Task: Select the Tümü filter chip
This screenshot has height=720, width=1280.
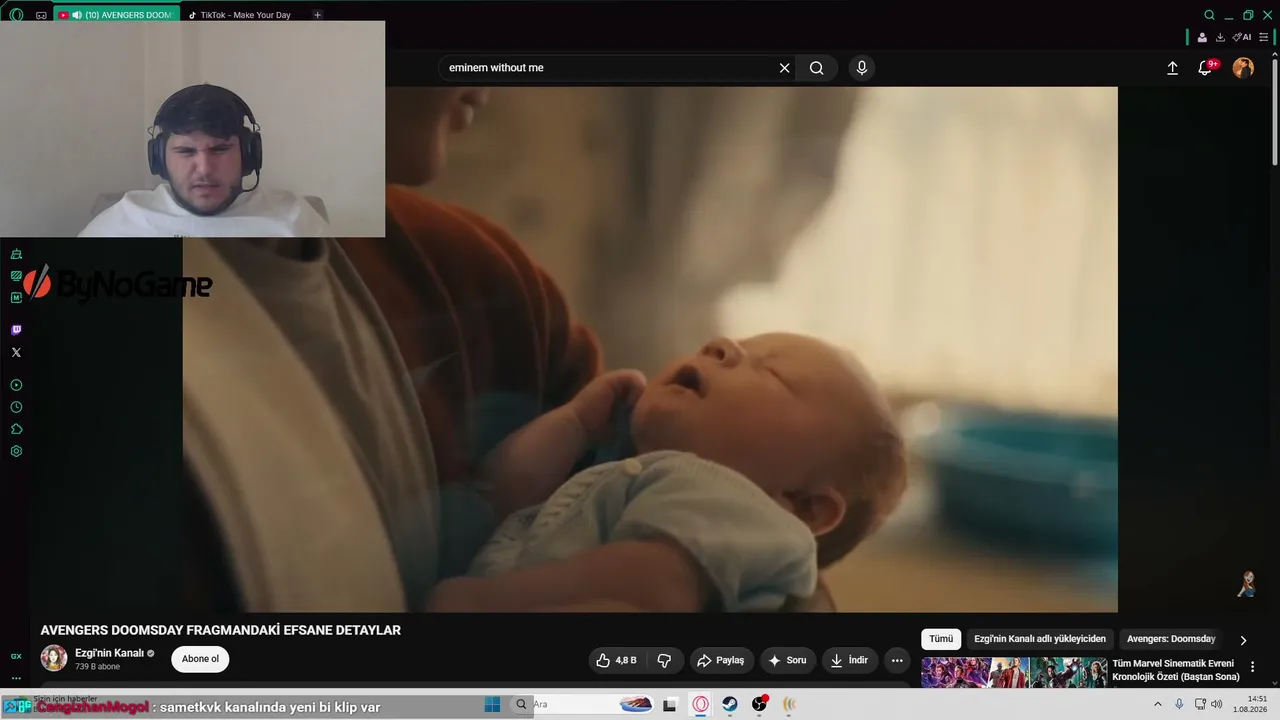Action: click(x=941, y=639)
